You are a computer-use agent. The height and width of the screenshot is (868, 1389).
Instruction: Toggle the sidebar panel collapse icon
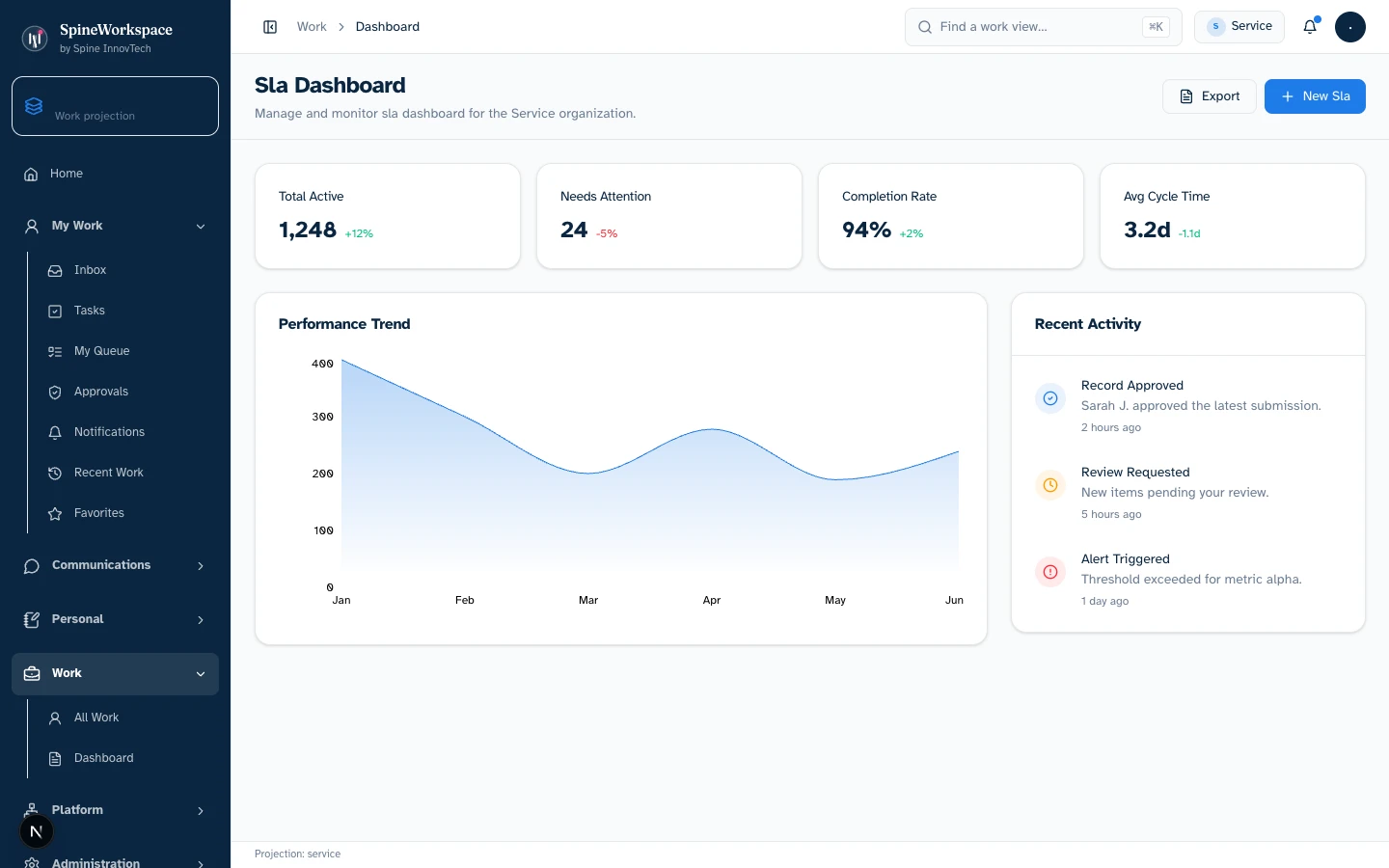(x=270, y=27)
